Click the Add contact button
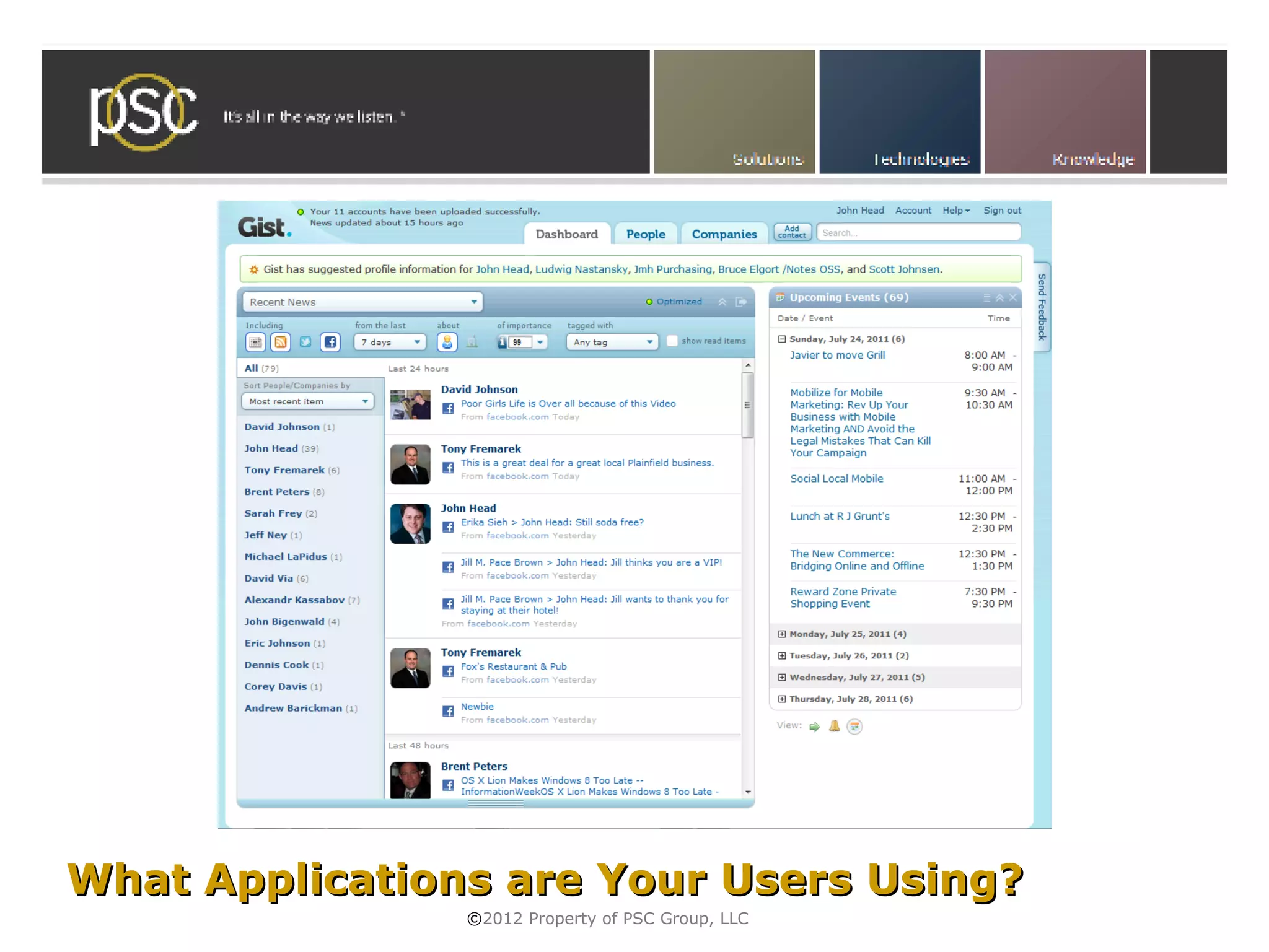1269x952 pixels. point(793,232)
